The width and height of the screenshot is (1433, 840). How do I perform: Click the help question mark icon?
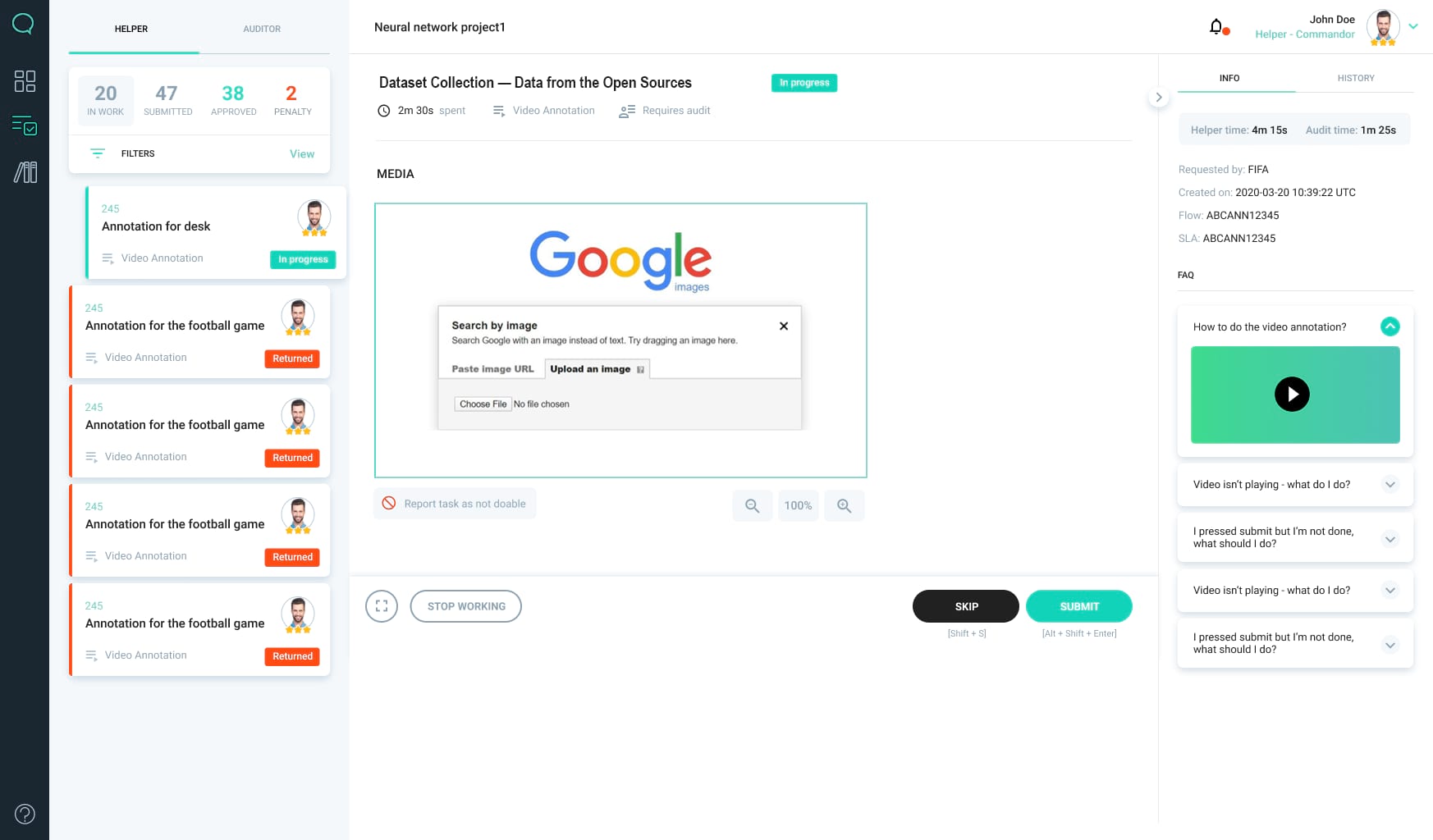[25, 814]
